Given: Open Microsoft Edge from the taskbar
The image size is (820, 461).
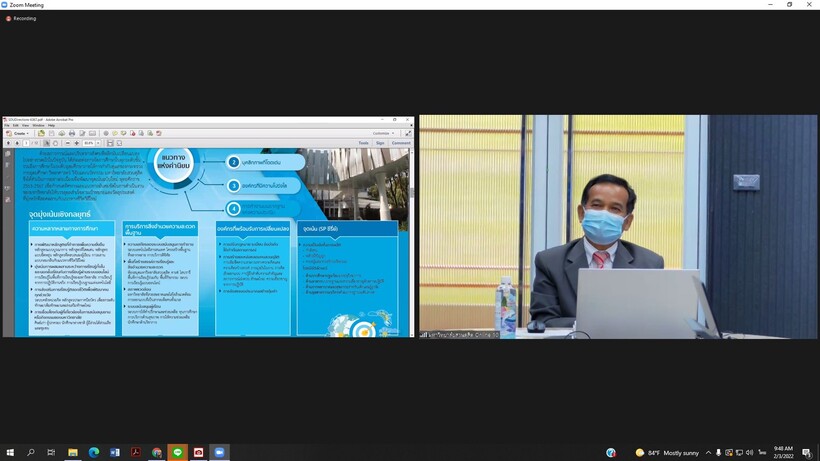Looking at the screenshot, I should tap(93, 453).
